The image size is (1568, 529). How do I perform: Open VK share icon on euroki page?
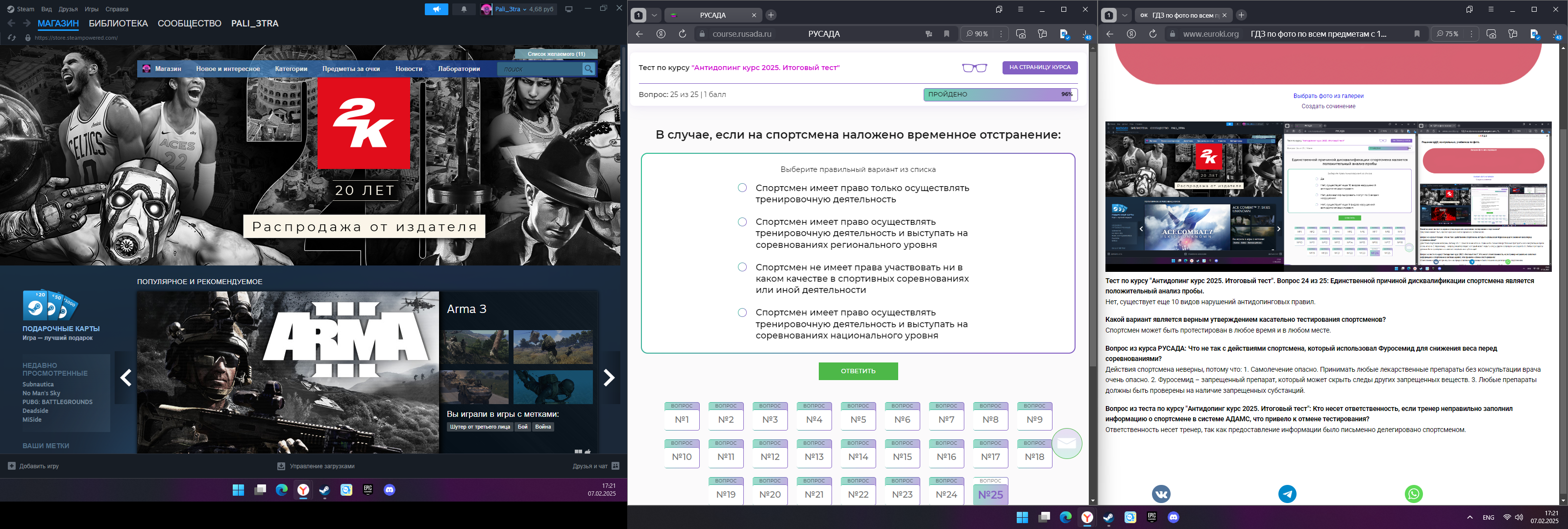coord(1161,494)
